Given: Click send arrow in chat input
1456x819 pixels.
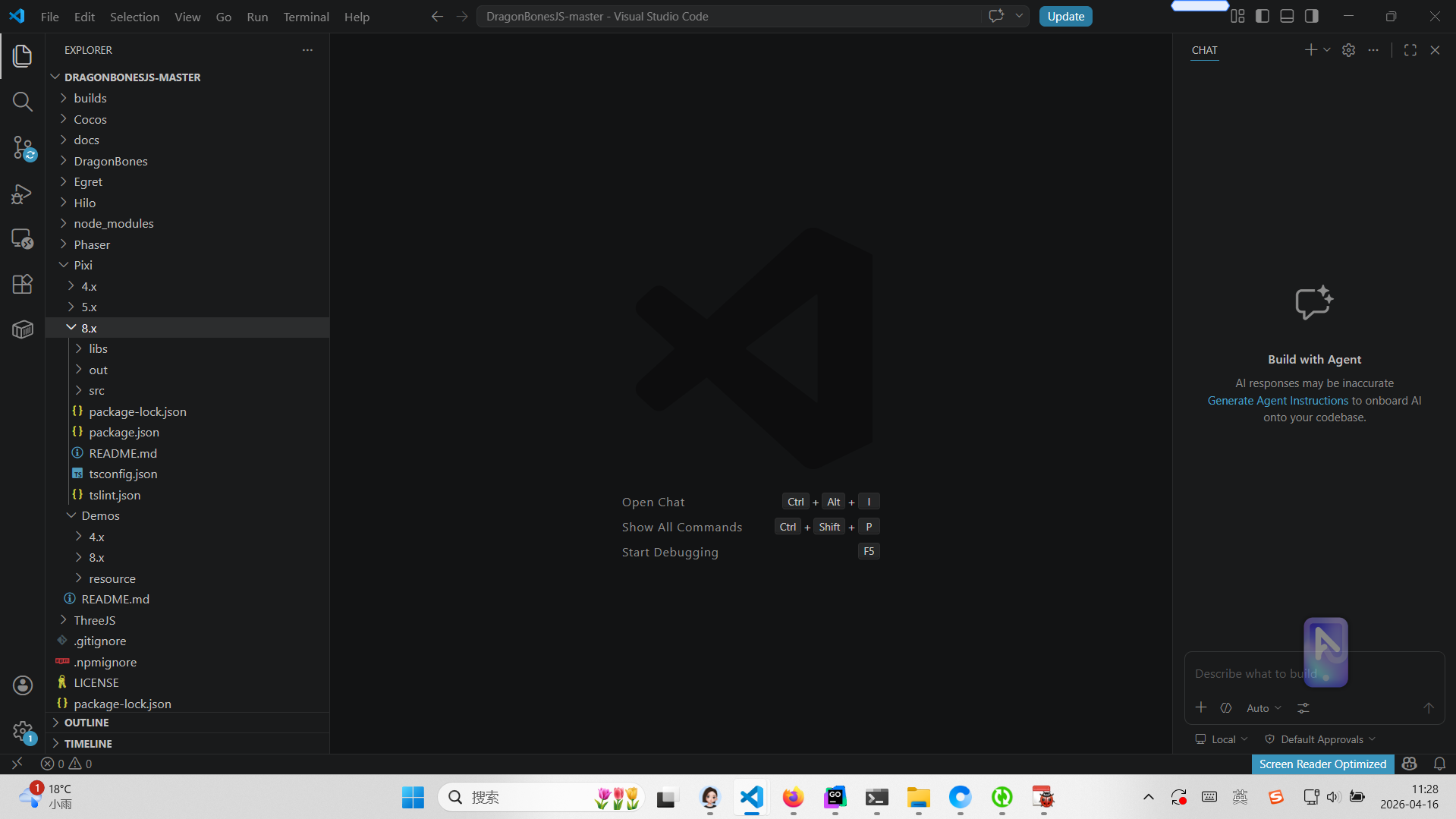Looking at the screenshot, I should (x=1429, y=708).
